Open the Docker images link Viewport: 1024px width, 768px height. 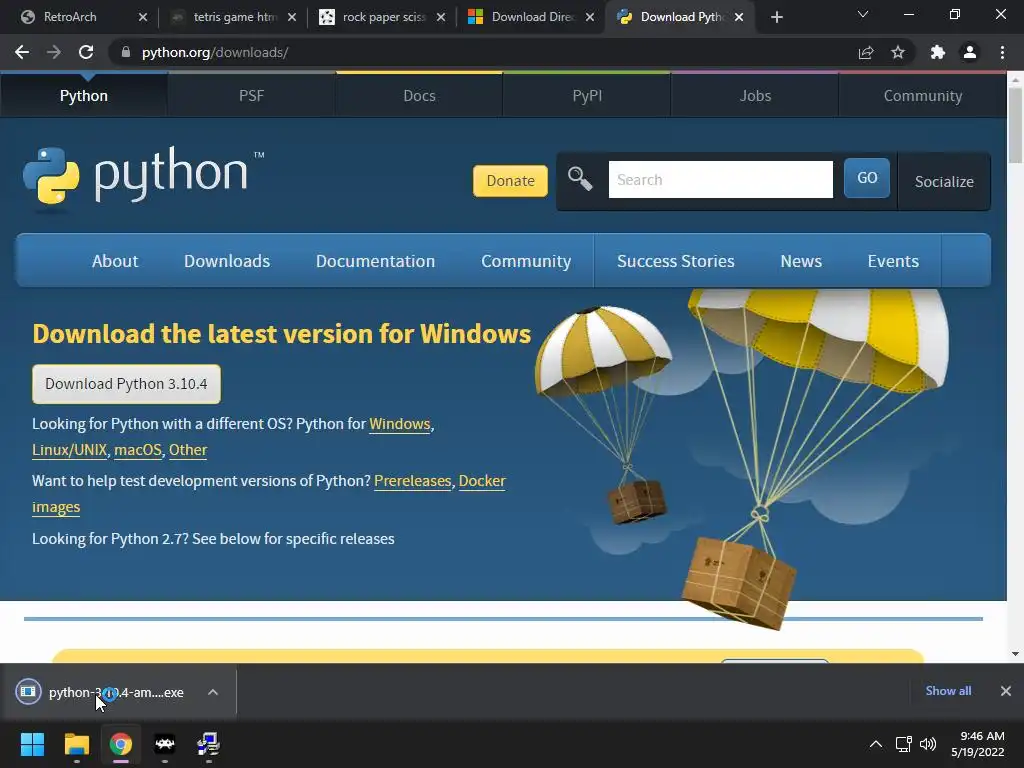[482, 481]
